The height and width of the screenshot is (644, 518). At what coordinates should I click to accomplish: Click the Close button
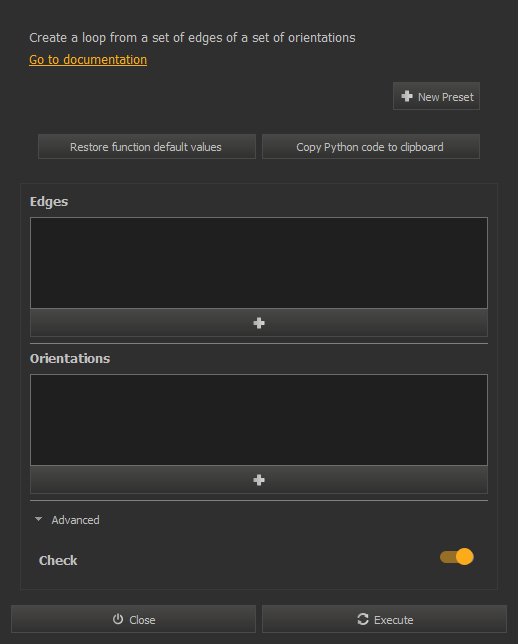click(134, 619)
